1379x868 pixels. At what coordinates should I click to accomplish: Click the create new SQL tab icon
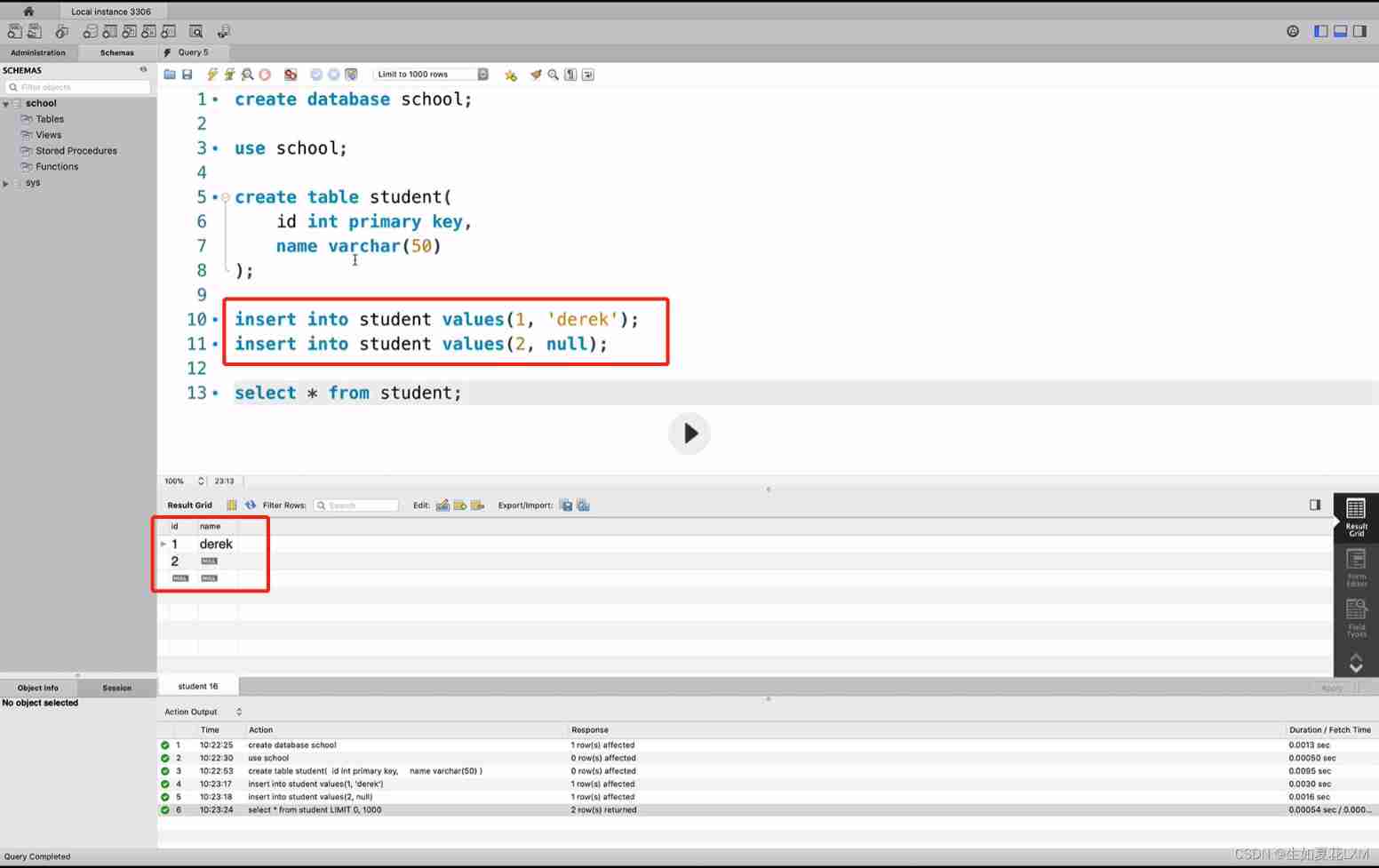(14, 32)
